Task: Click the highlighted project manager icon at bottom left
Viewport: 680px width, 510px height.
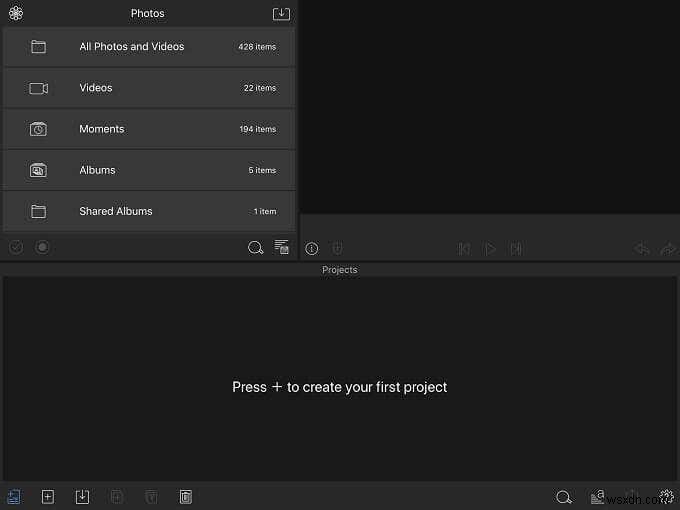Action: pyautogui.click(x=14, y=497)
